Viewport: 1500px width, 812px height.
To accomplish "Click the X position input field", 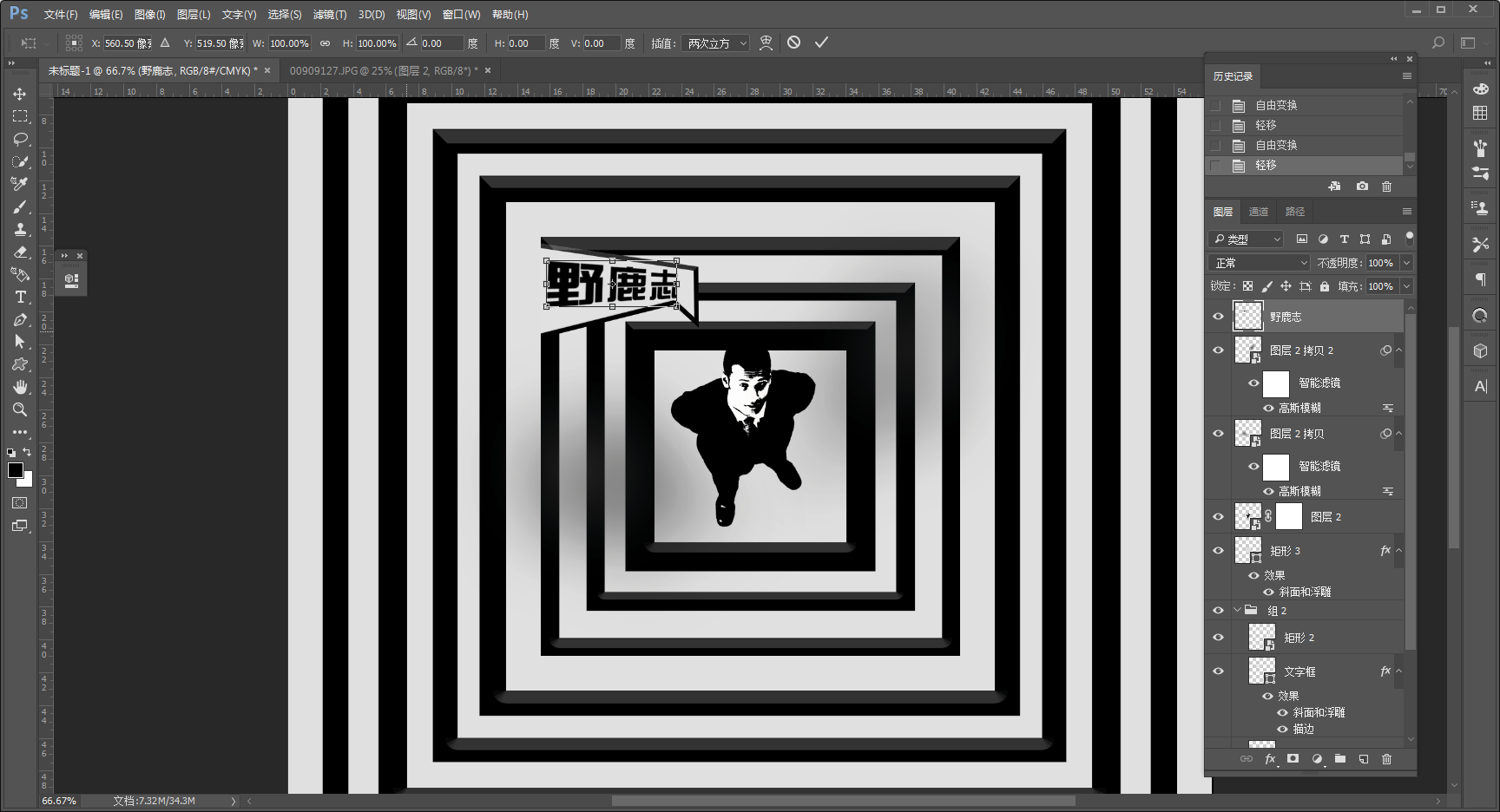I will 128,43.
